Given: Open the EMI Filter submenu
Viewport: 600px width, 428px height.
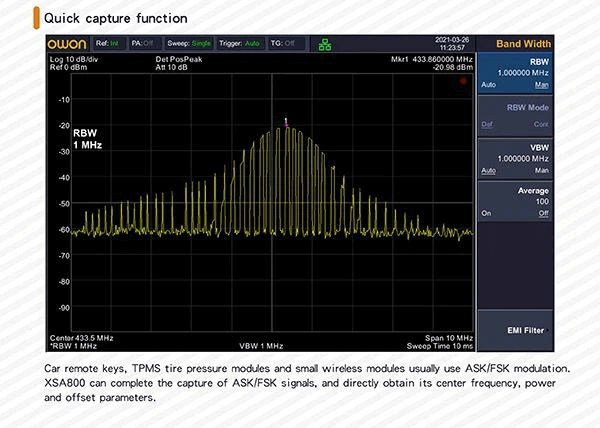Looking at the screenshot, I should tap(515, 328).
